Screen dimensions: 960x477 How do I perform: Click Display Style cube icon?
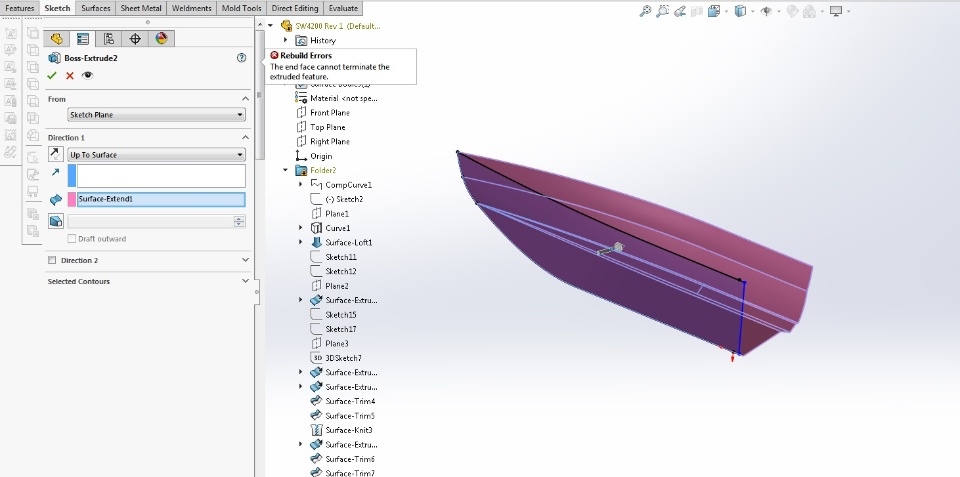click(740, 11)
